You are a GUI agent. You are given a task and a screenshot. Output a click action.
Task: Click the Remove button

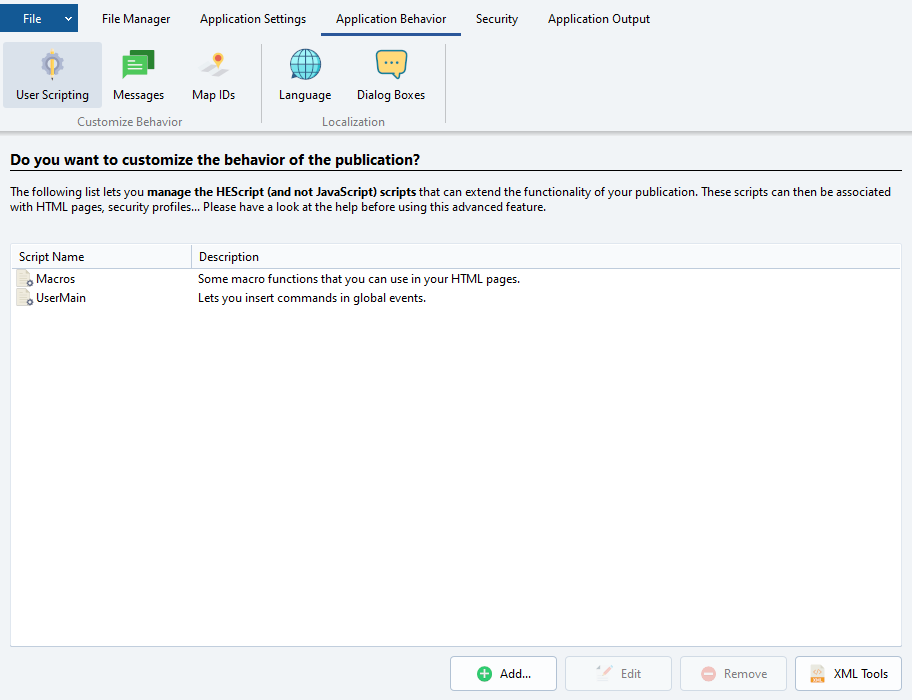tap(733, 674)
